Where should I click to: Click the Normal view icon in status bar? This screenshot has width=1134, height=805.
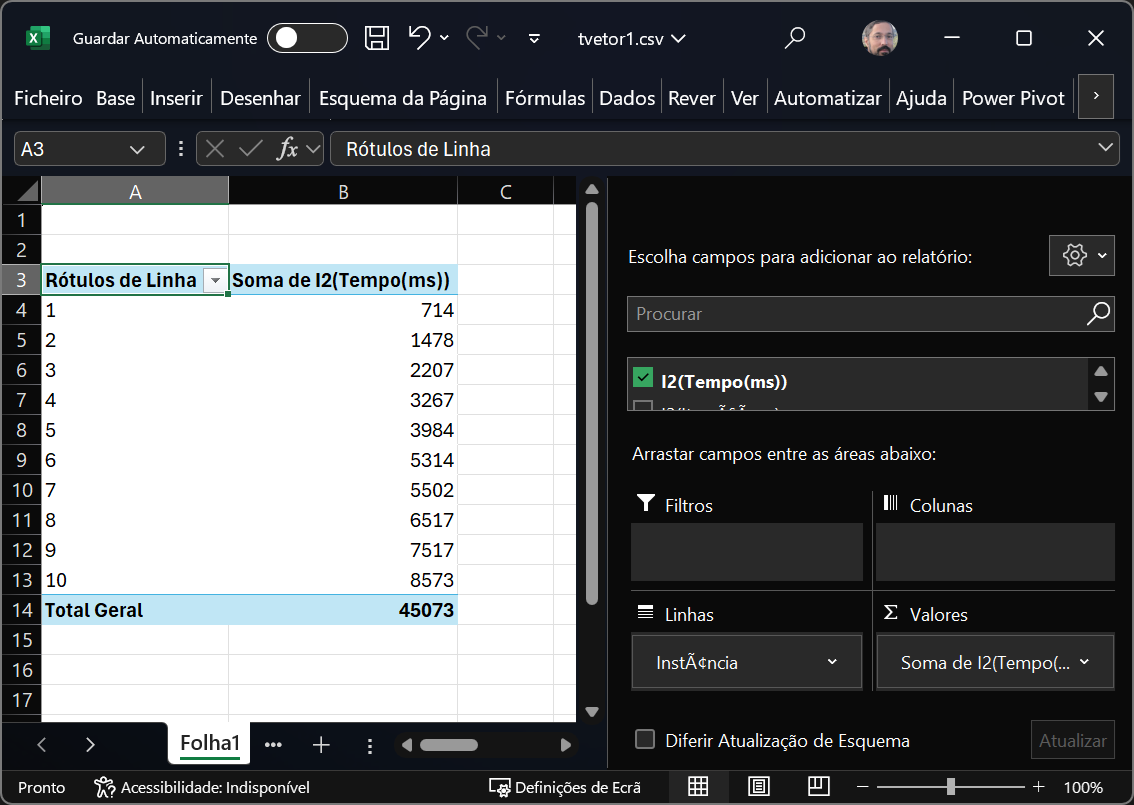pos(698,786)
